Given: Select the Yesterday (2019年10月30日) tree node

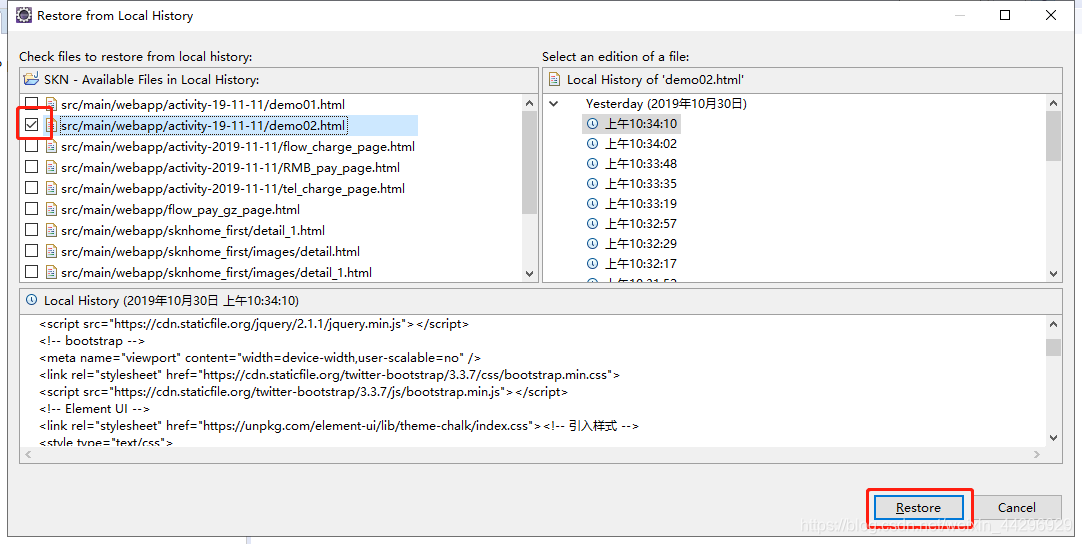Looking at the screenshot, I should 666,104.
